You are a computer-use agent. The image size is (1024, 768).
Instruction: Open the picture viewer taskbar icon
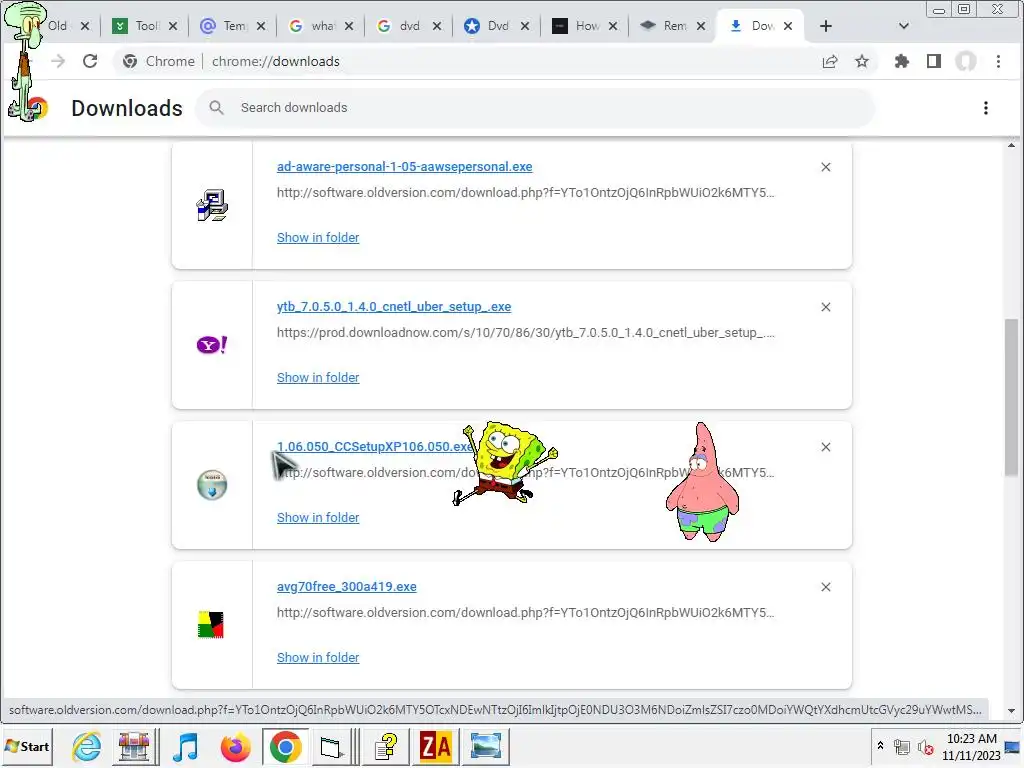[485, 746]
